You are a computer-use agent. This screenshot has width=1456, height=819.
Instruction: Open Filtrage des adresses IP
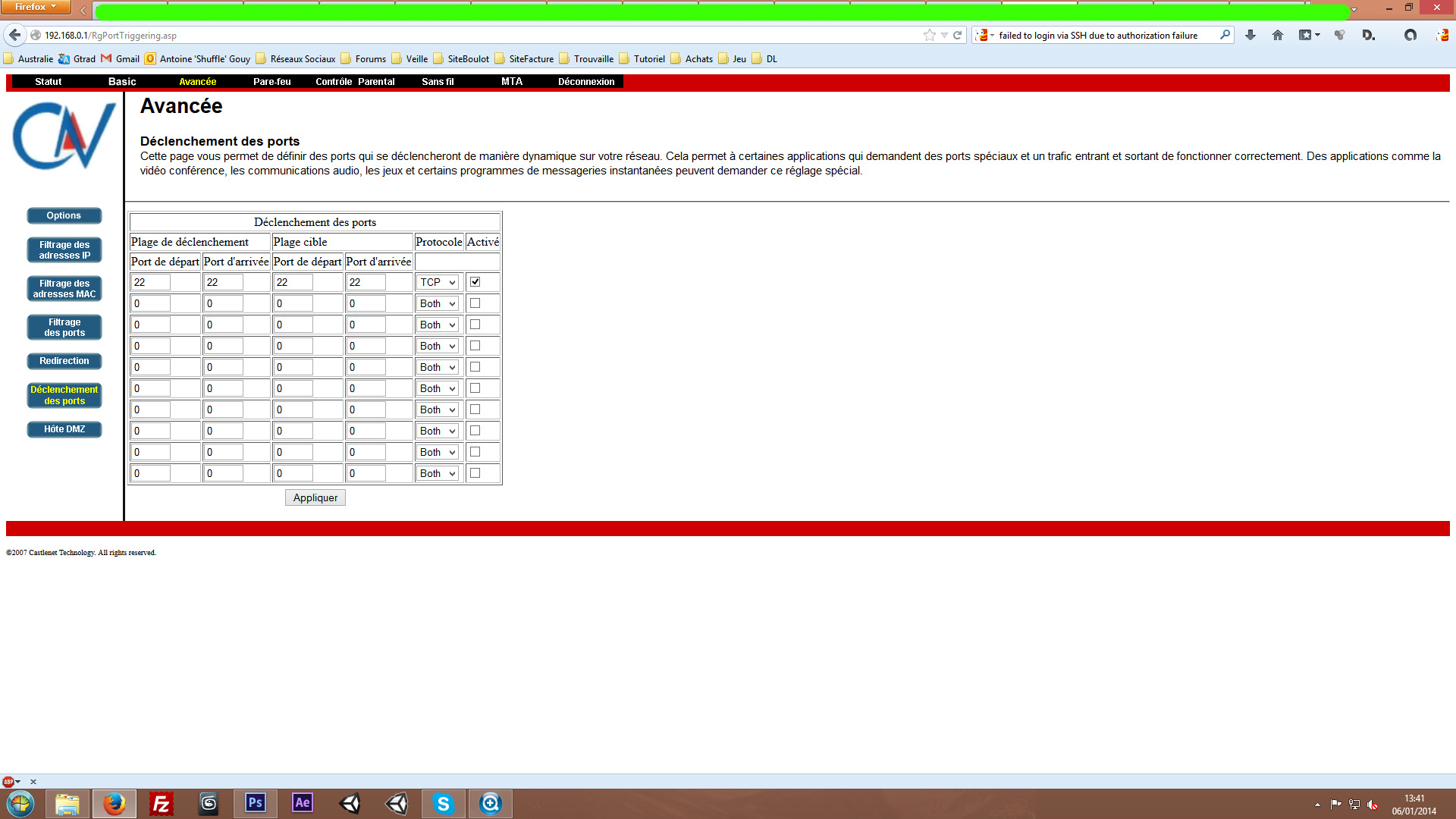pyautogui.click(x=64, y=250)
